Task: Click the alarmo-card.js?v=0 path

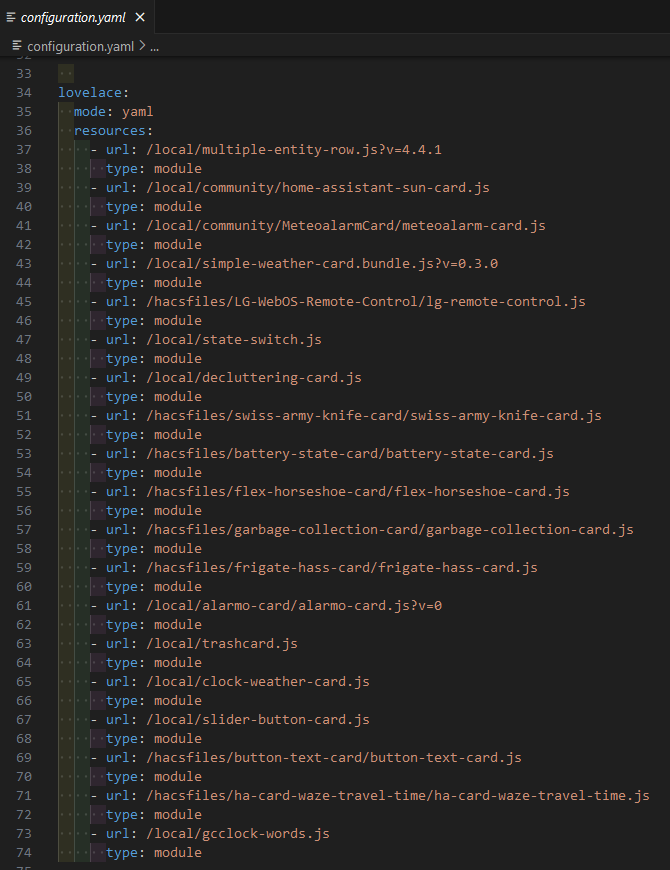Action: [x=294, y=605]
